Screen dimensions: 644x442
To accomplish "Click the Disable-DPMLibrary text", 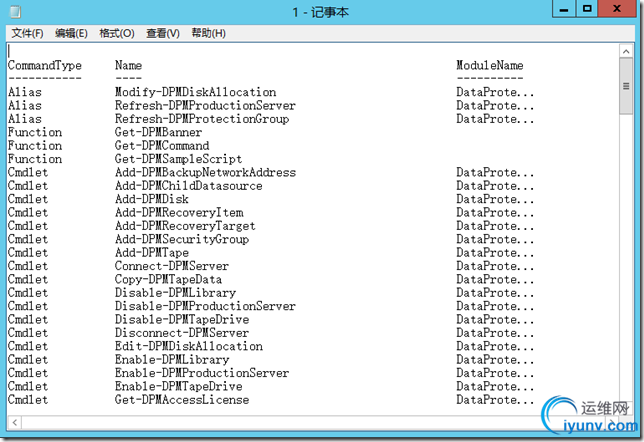I will 175,292.
